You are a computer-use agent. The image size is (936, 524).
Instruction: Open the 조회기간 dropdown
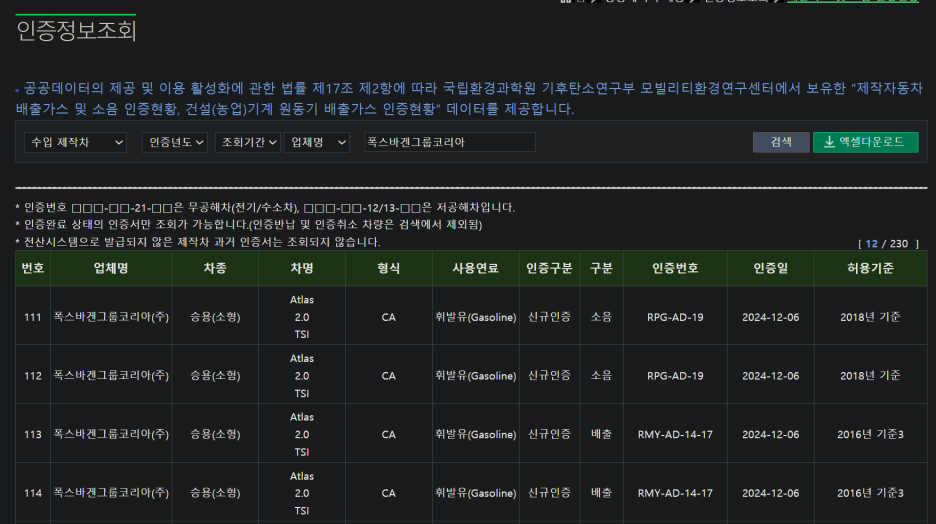(x=248, y=142)
